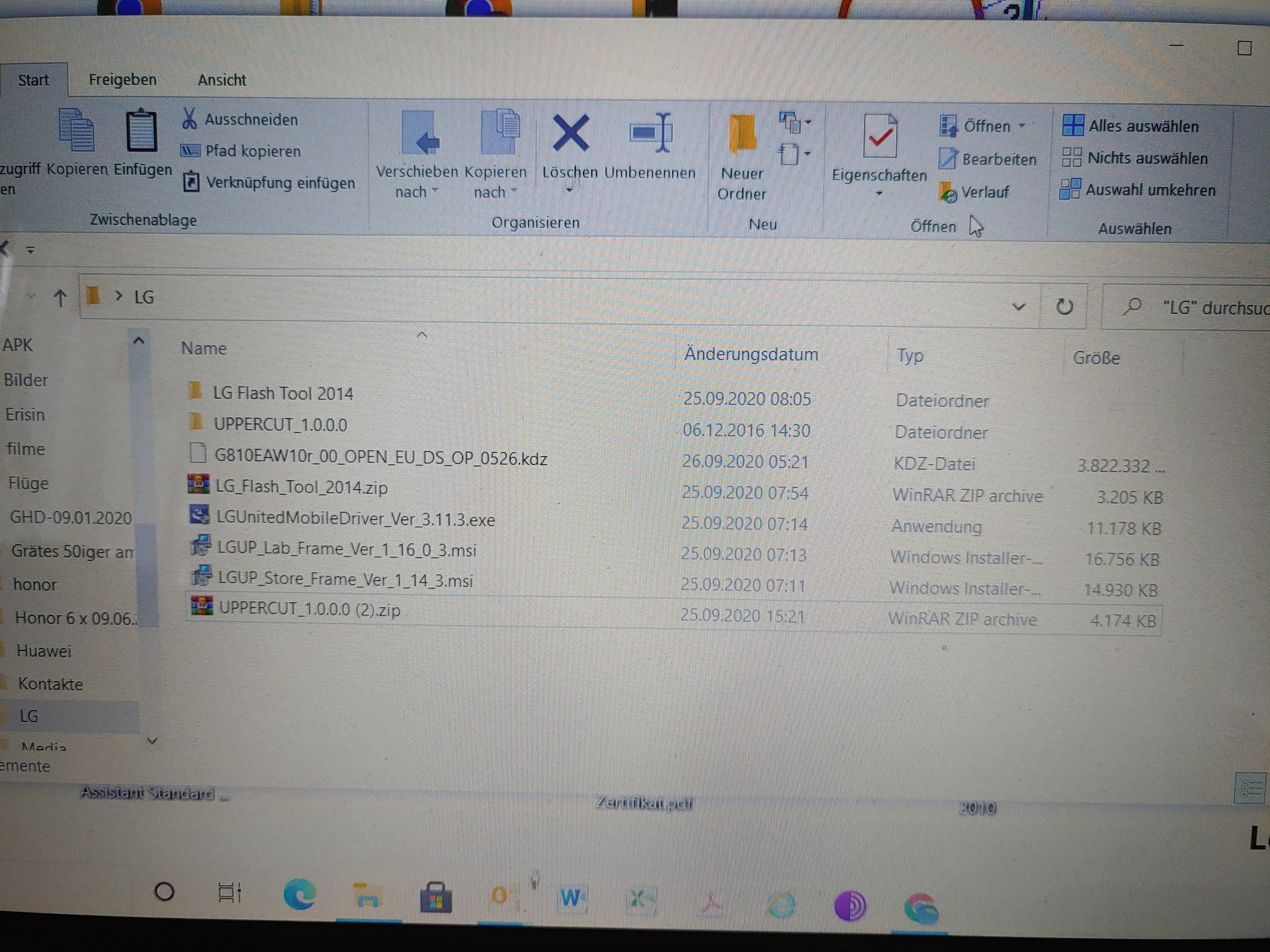The height and width of the screenshot is (952, 1270).
Task: Click Auswahl umkehren
Action: [x=1138, y=190]
